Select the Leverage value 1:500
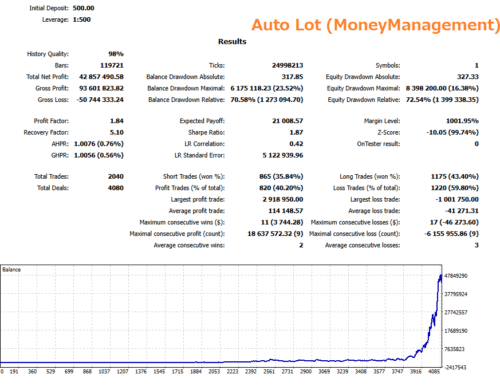This screenshot has height=390, width=500. point(82,20)
